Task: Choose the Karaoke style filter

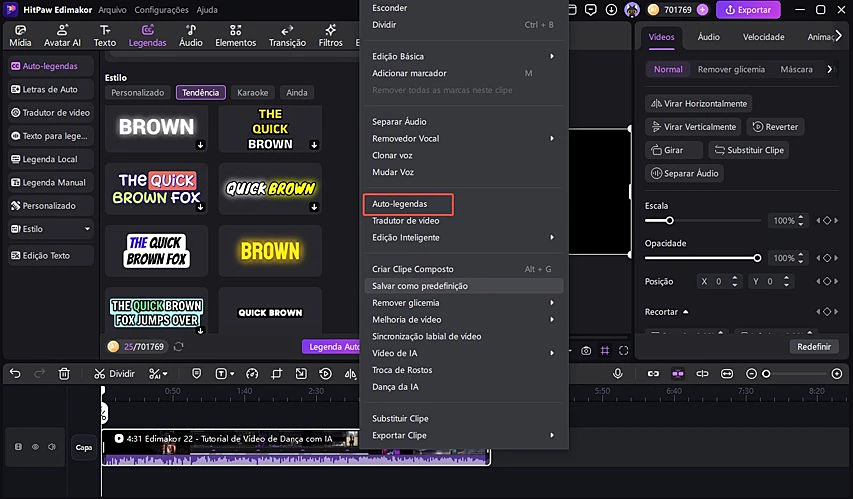Action: [x=252, y=93]
